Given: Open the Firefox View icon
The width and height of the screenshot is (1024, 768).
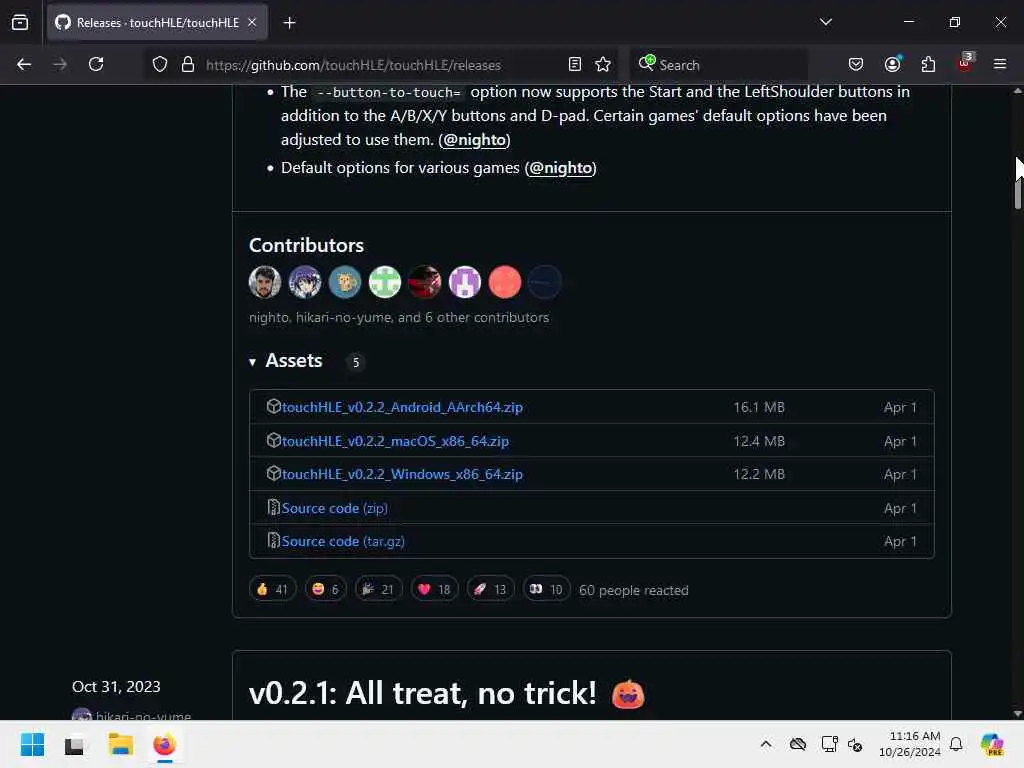Looking at the screenshot, I should (20, 23).
